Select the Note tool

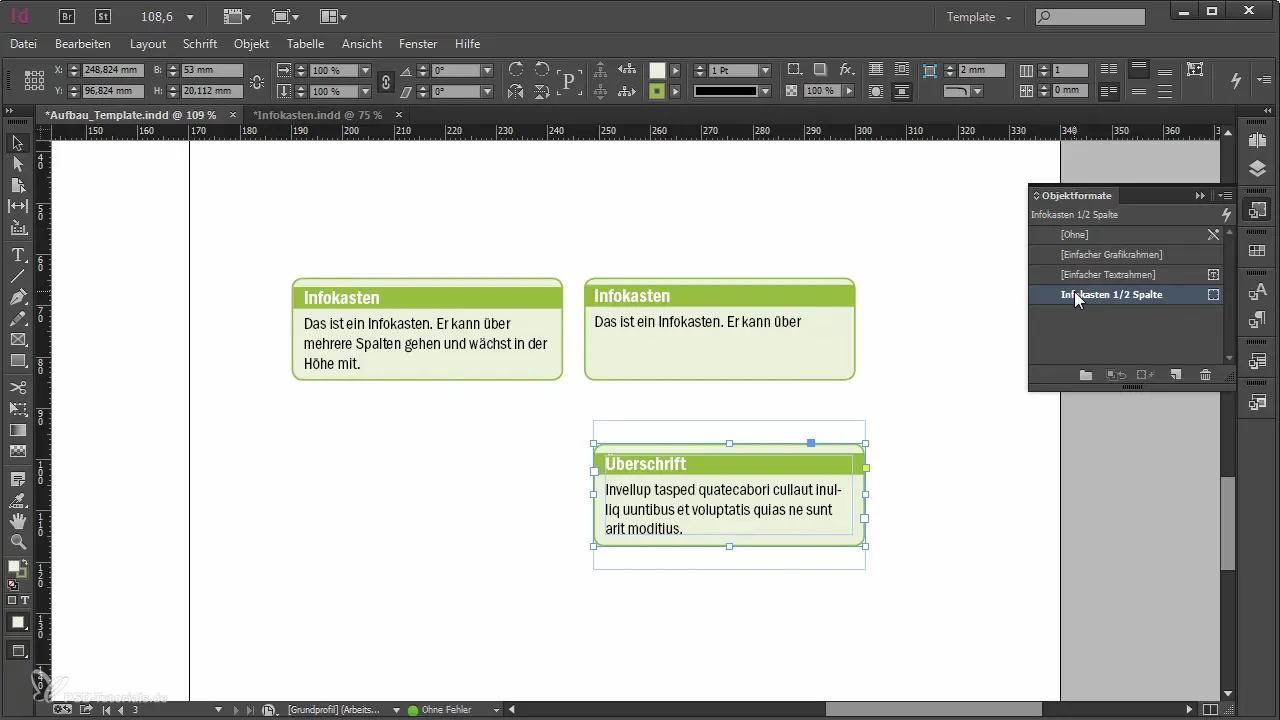18,479
